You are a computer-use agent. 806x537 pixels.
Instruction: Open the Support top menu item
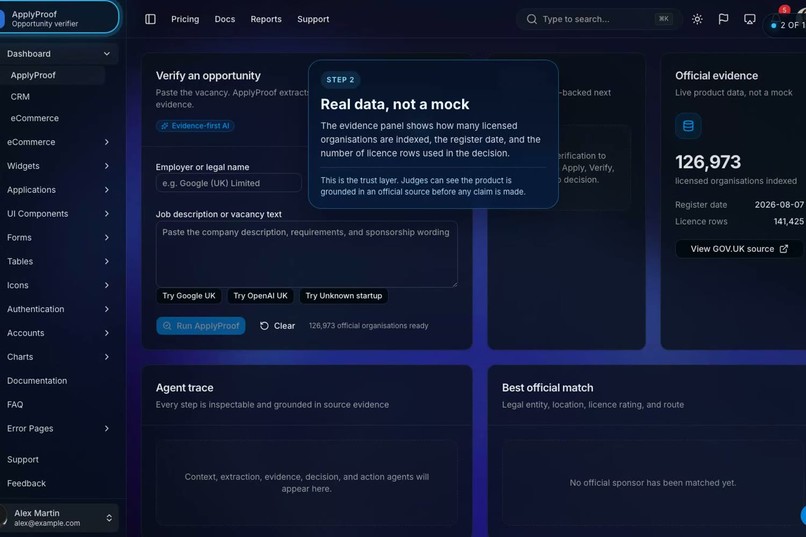click(x=313, y=19)
